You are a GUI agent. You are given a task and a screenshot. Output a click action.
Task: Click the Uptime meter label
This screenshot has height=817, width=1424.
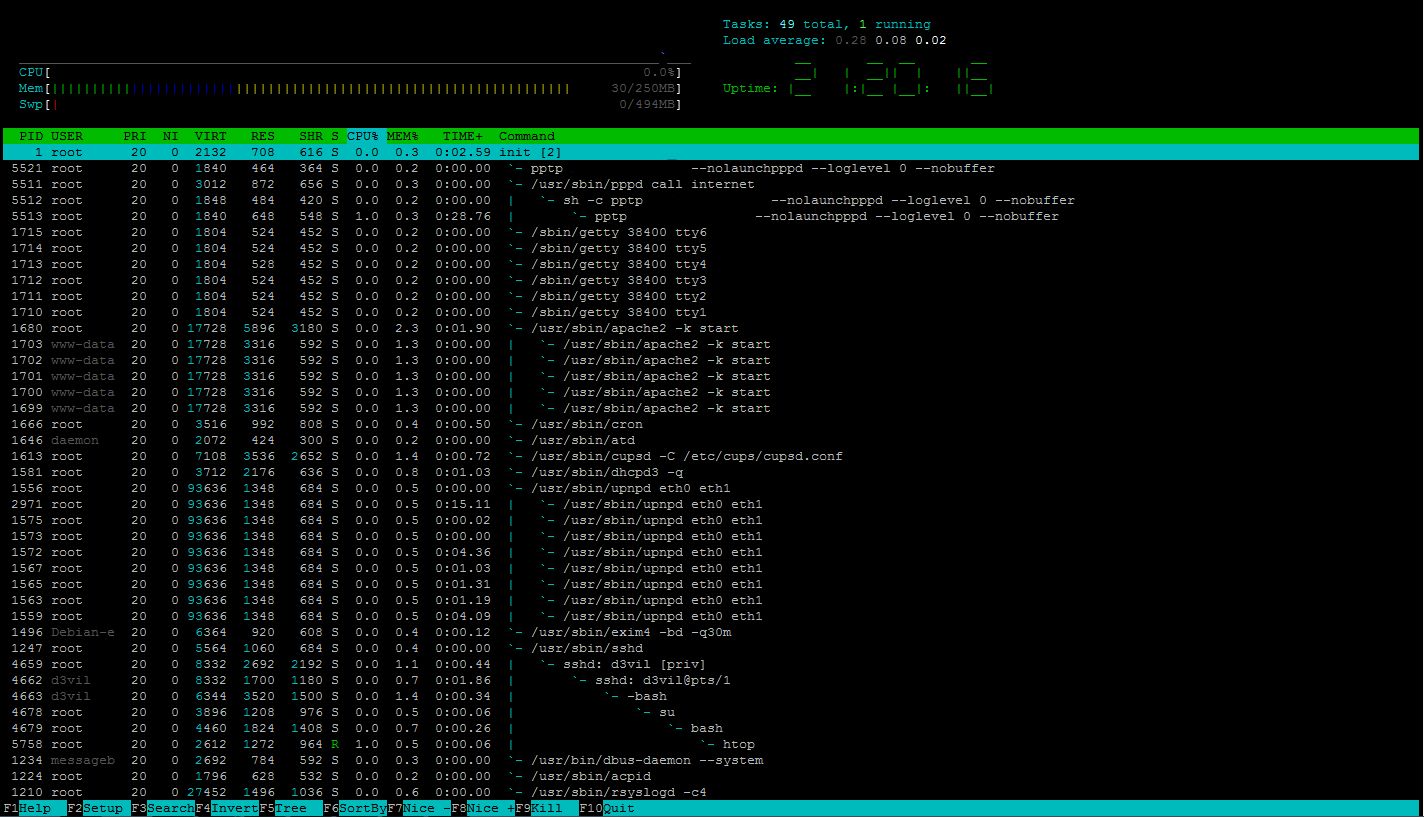click(x=751, y=88)
